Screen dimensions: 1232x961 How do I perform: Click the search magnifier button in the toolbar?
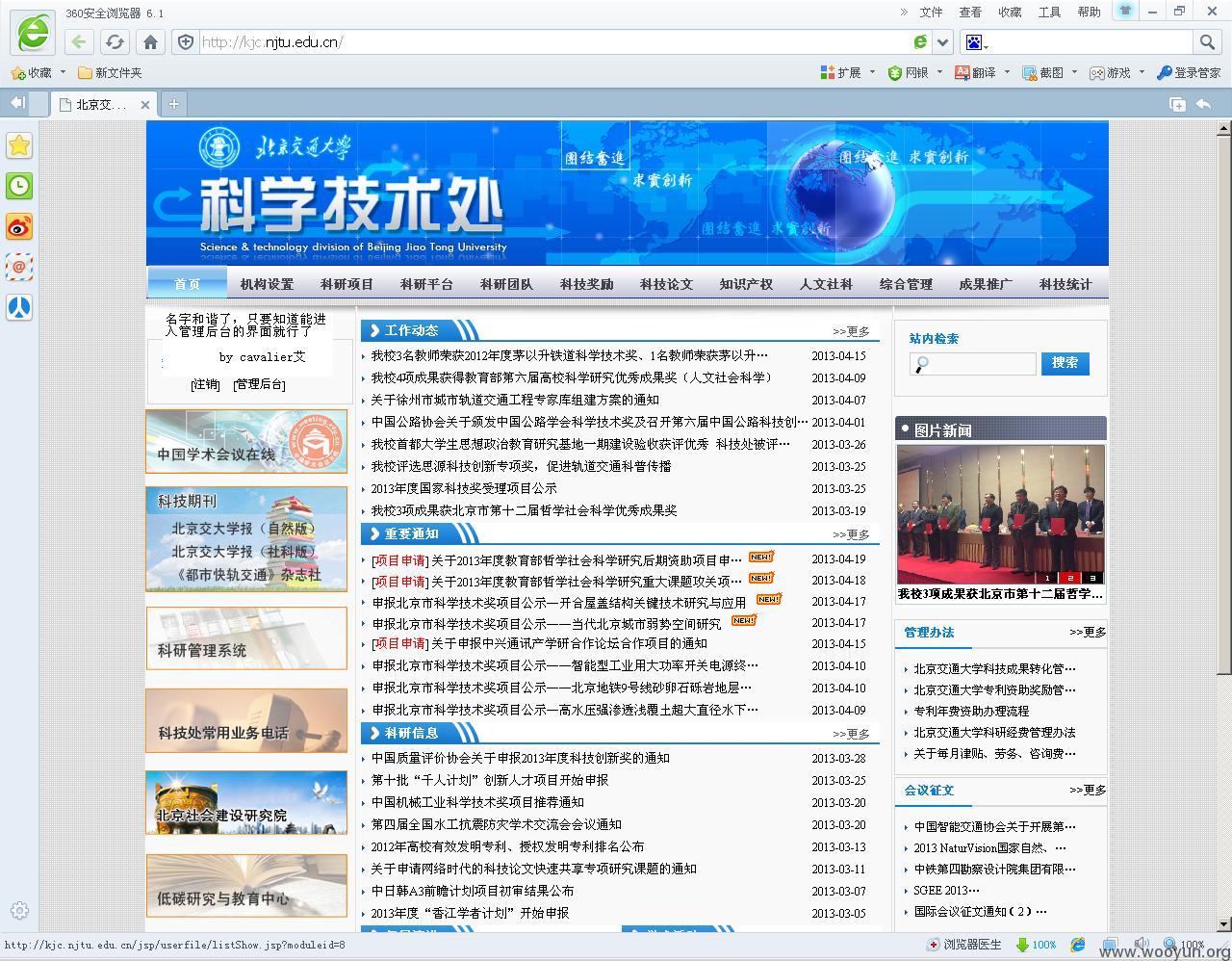click(1206, 41)
